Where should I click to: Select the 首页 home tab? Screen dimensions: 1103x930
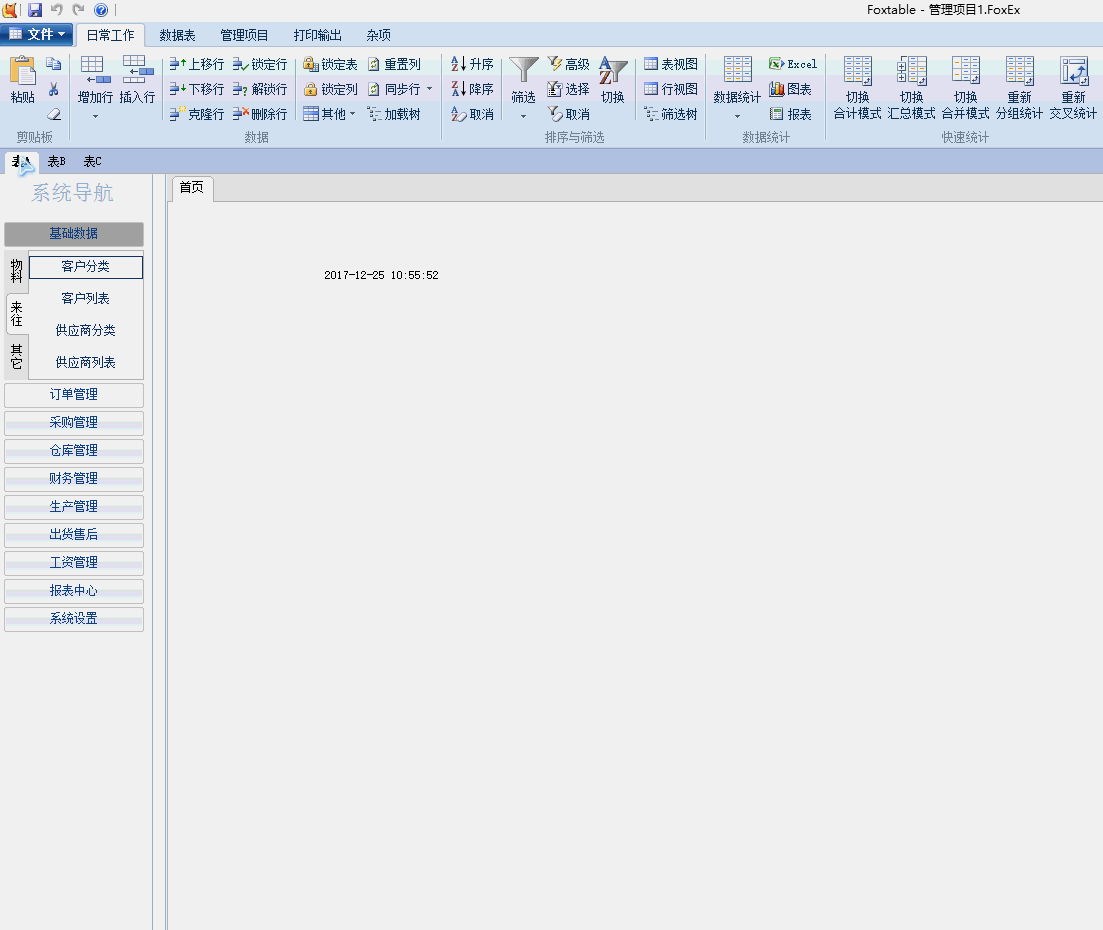click(x=191, y=187)
